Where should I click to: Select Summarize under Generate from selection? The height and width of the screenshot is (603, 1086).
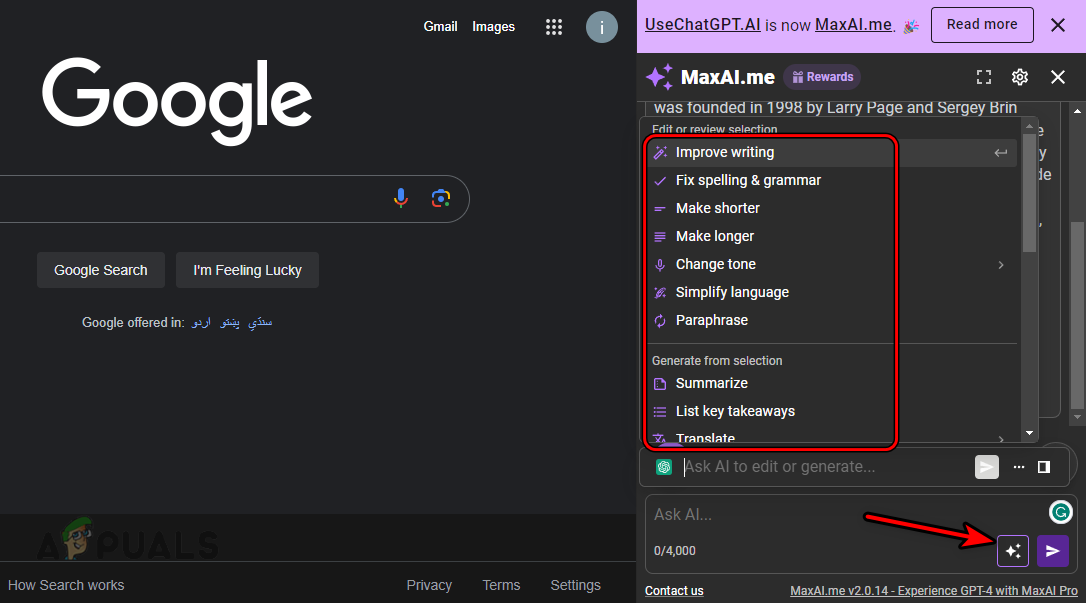tap(711, 383)
